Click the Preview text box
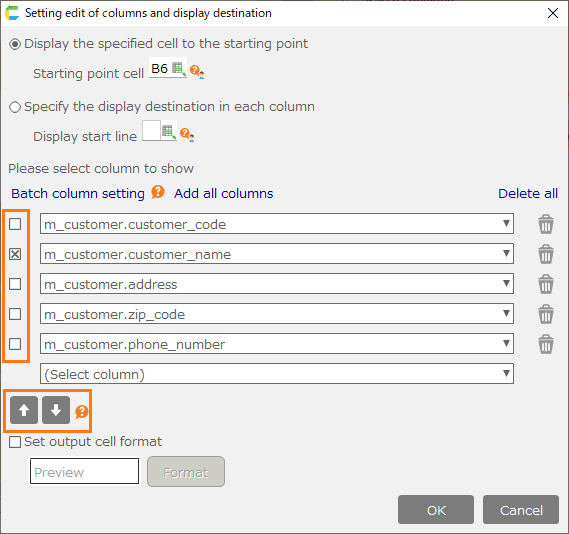 [84, 471]
